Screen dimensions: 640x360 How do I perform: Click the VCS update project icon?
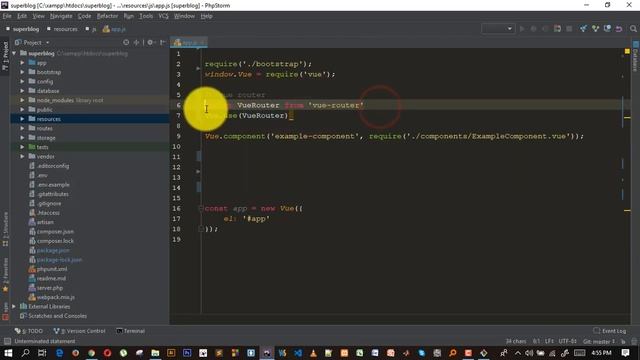tap(583, 29)
